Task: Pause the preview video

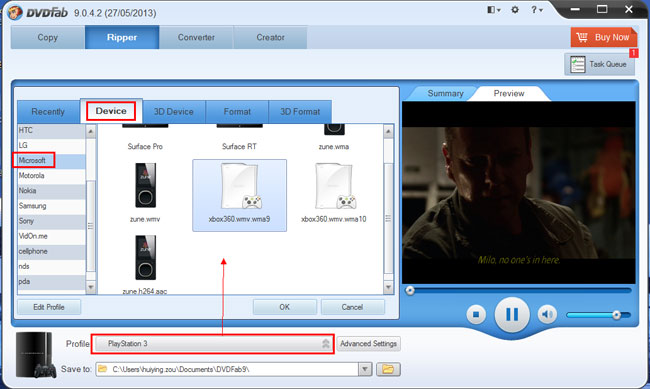Action: [x=512, y=315]
